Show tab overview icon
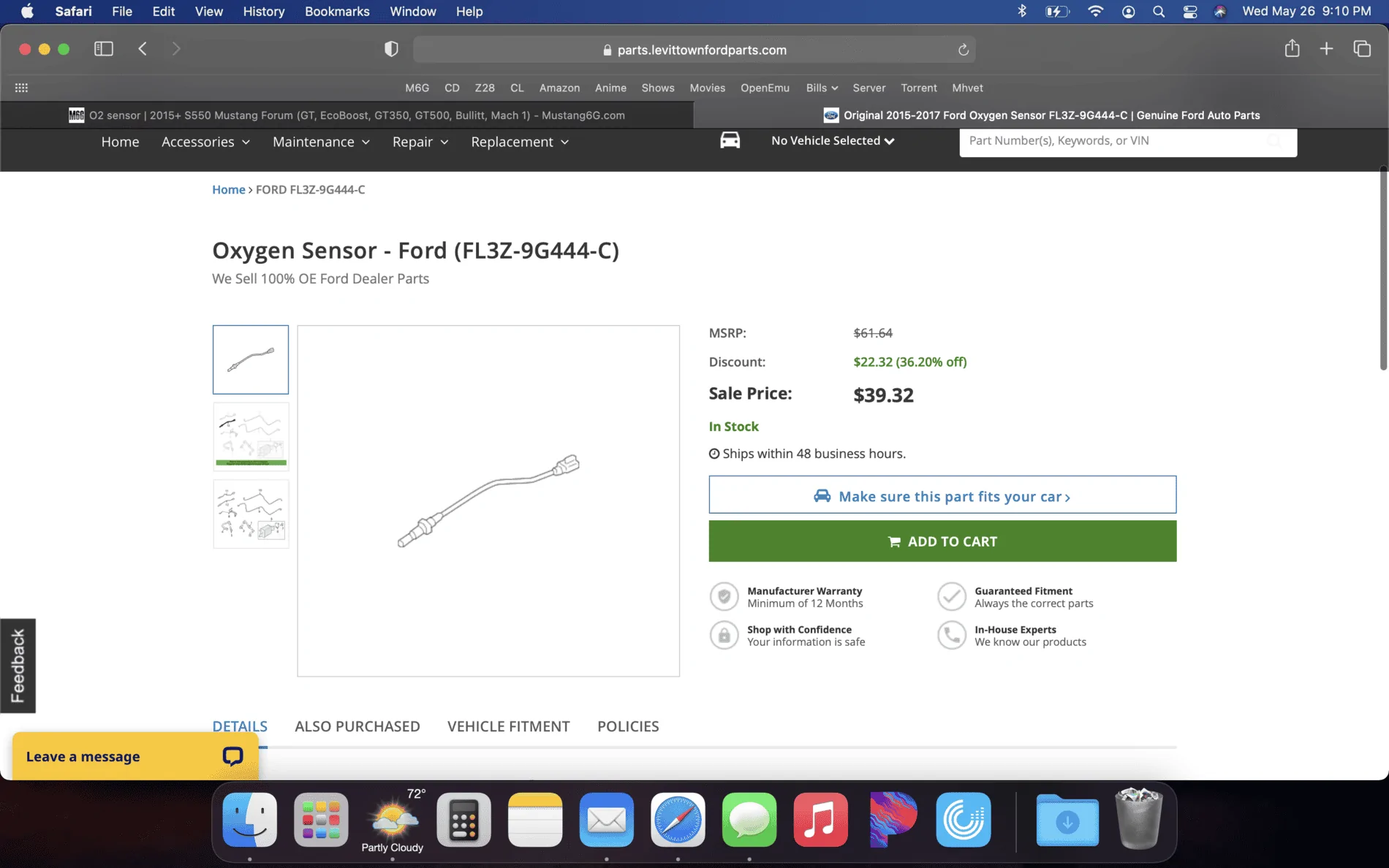Screen dimensions: 1389x868 (1361, 49)
